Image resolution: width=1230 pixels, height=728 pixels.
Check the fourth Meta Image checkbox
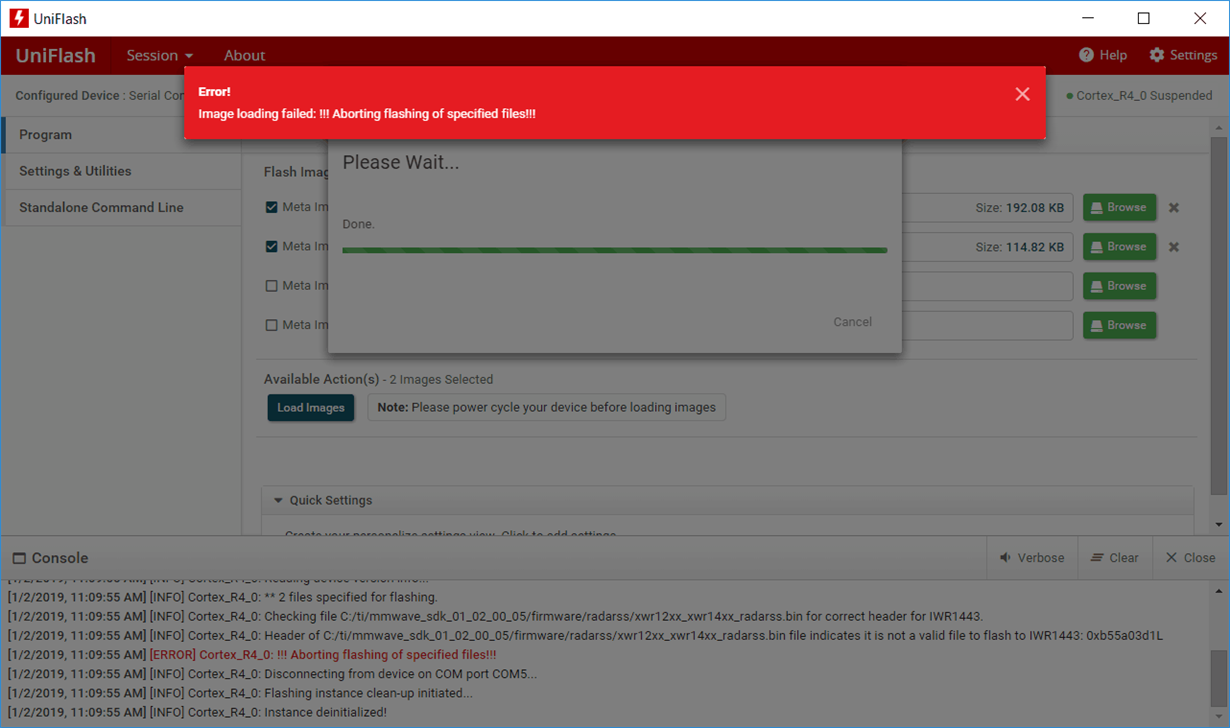[x=271, y=325]
